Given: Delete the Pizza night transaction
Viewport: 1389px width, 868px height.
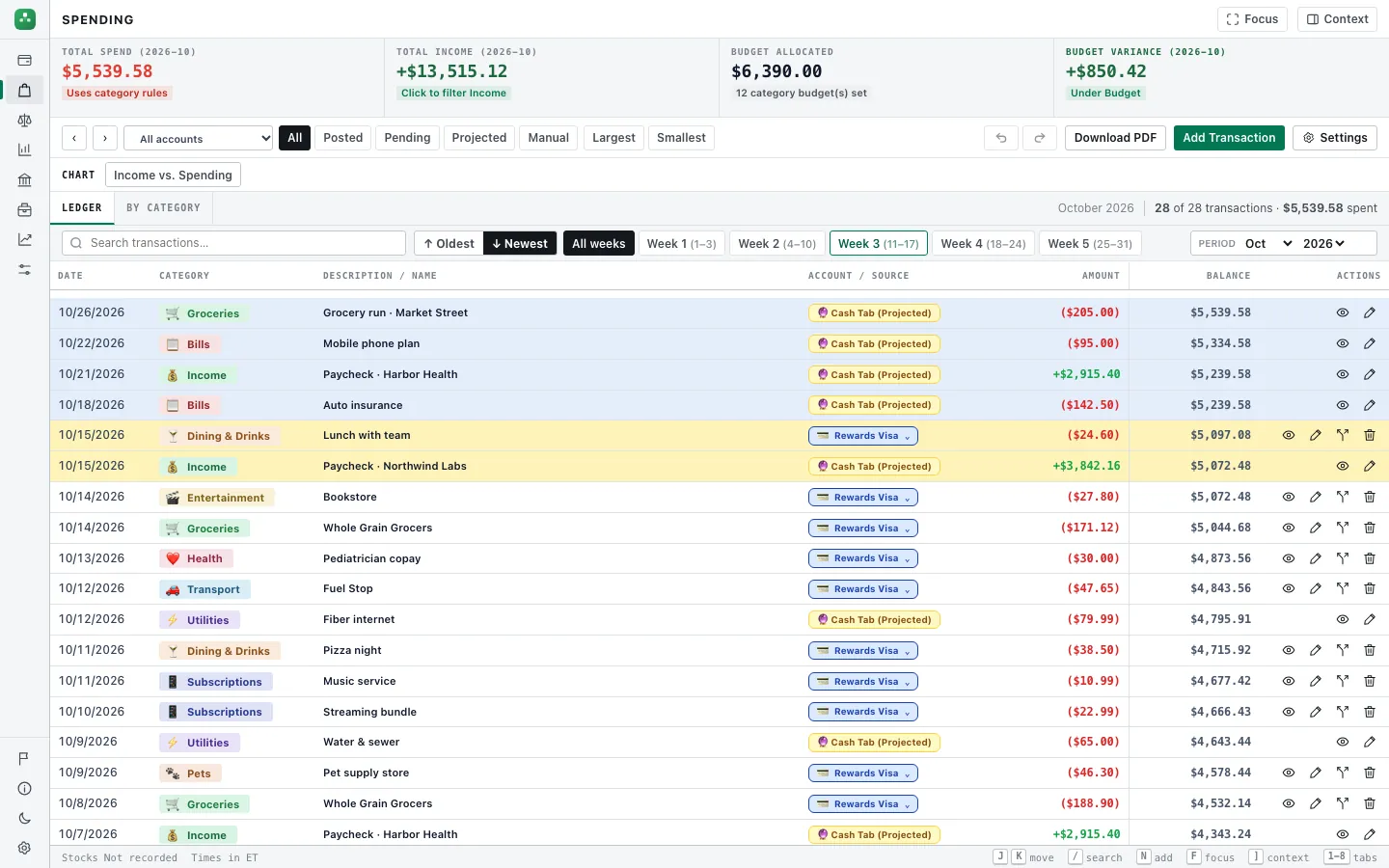Looking at the screenshot, I should [1370, 651].
